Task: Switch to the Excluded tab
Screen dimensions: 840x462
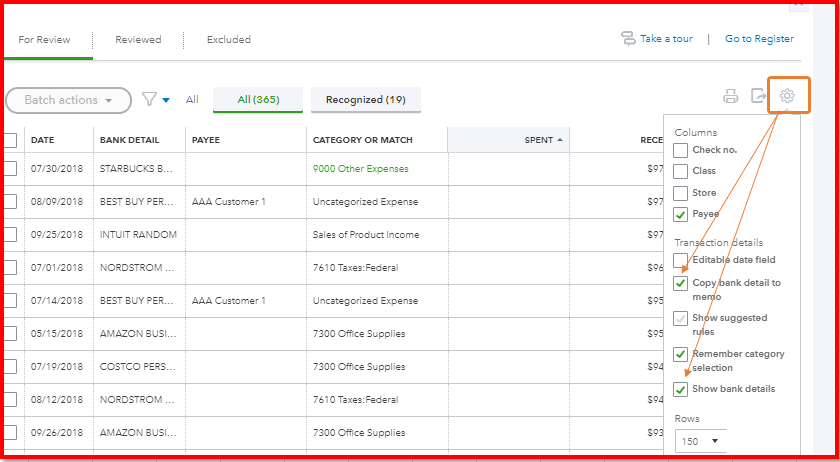Action: 228,40
